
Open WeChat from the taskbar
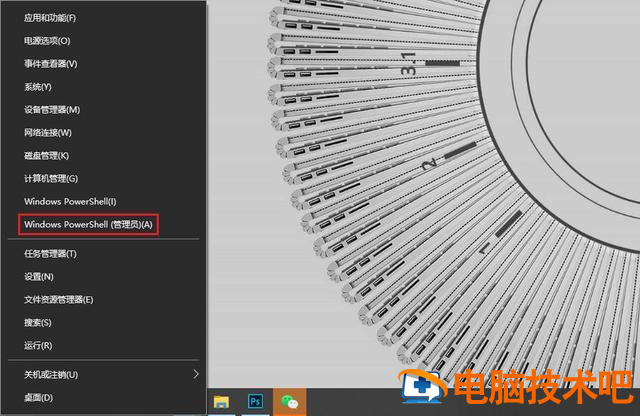click(289, 402)
